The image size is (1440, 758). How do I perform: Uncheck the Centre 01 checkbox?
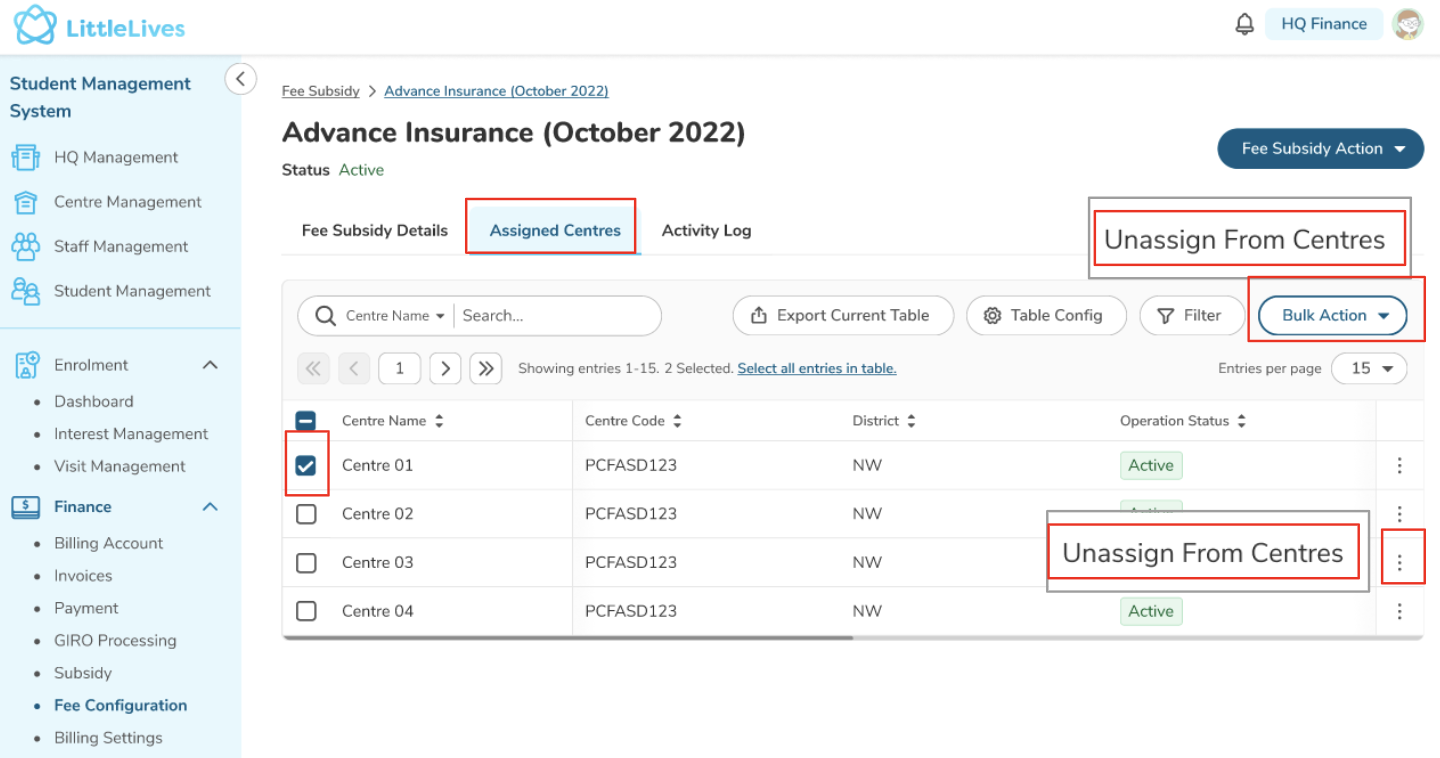[306, 465]
